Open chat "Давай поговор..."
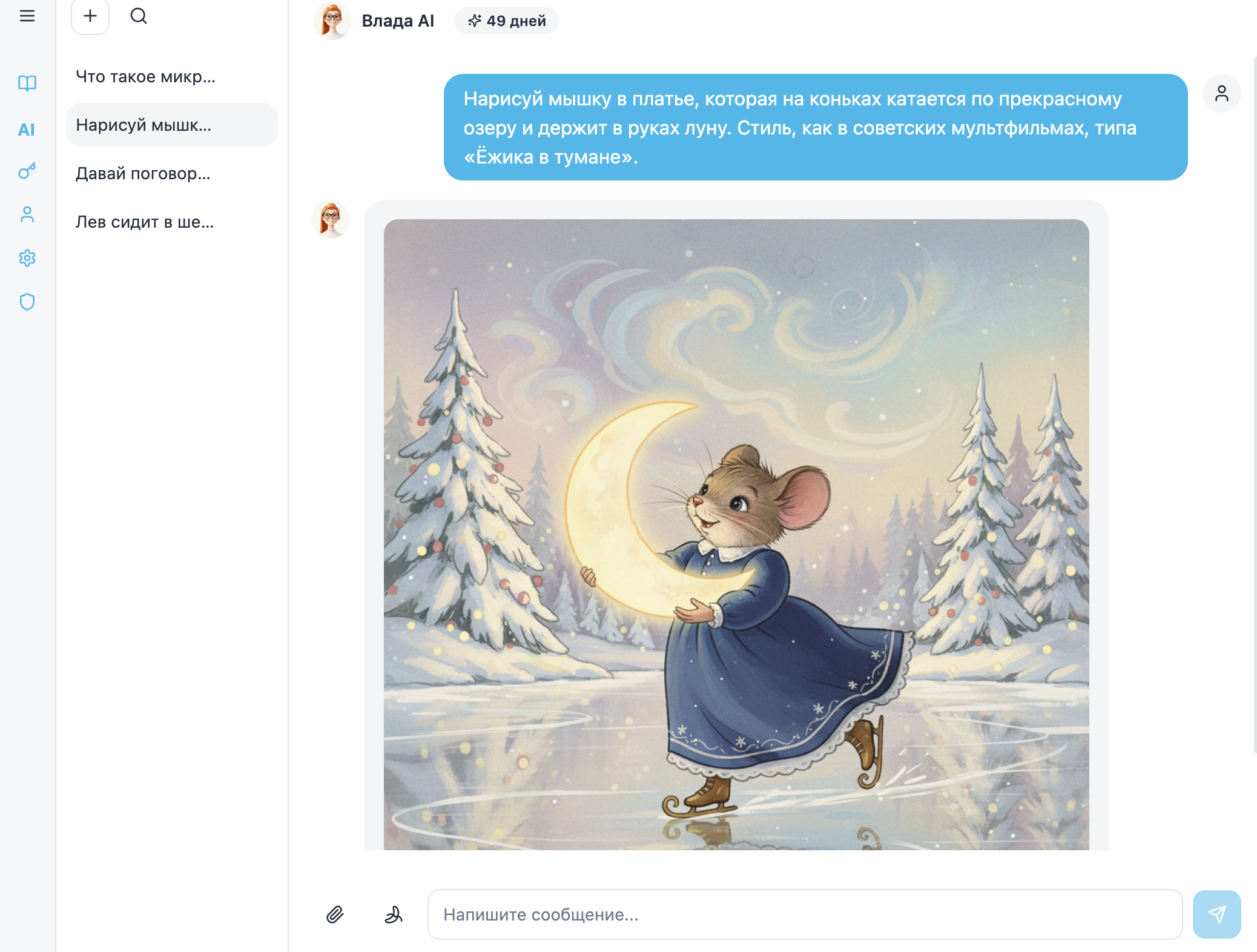The image size is (1257, 952). [x=143, y=174]
